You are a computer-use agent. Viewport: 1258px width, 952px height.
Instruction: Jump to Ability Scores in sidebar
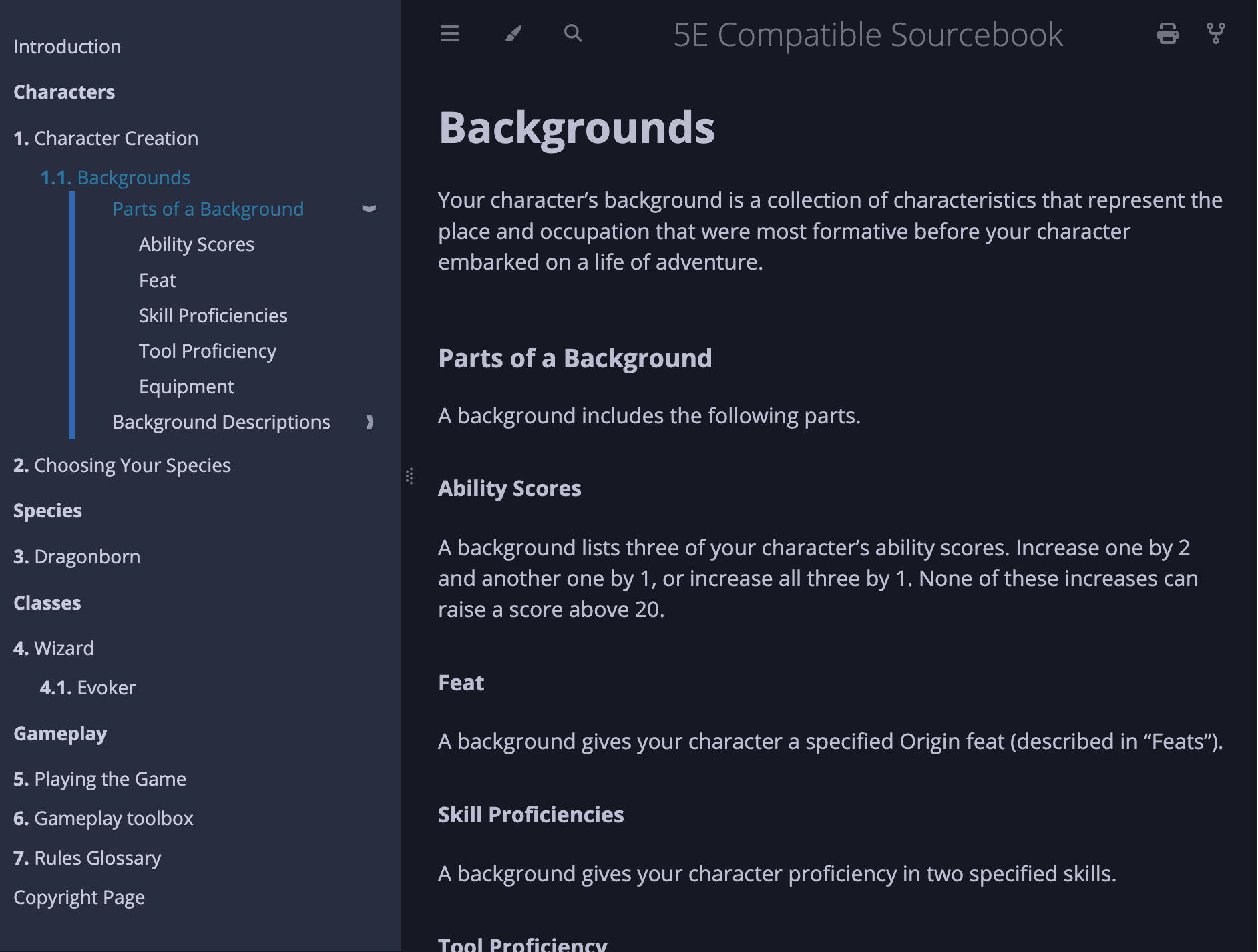click(196, 244)
